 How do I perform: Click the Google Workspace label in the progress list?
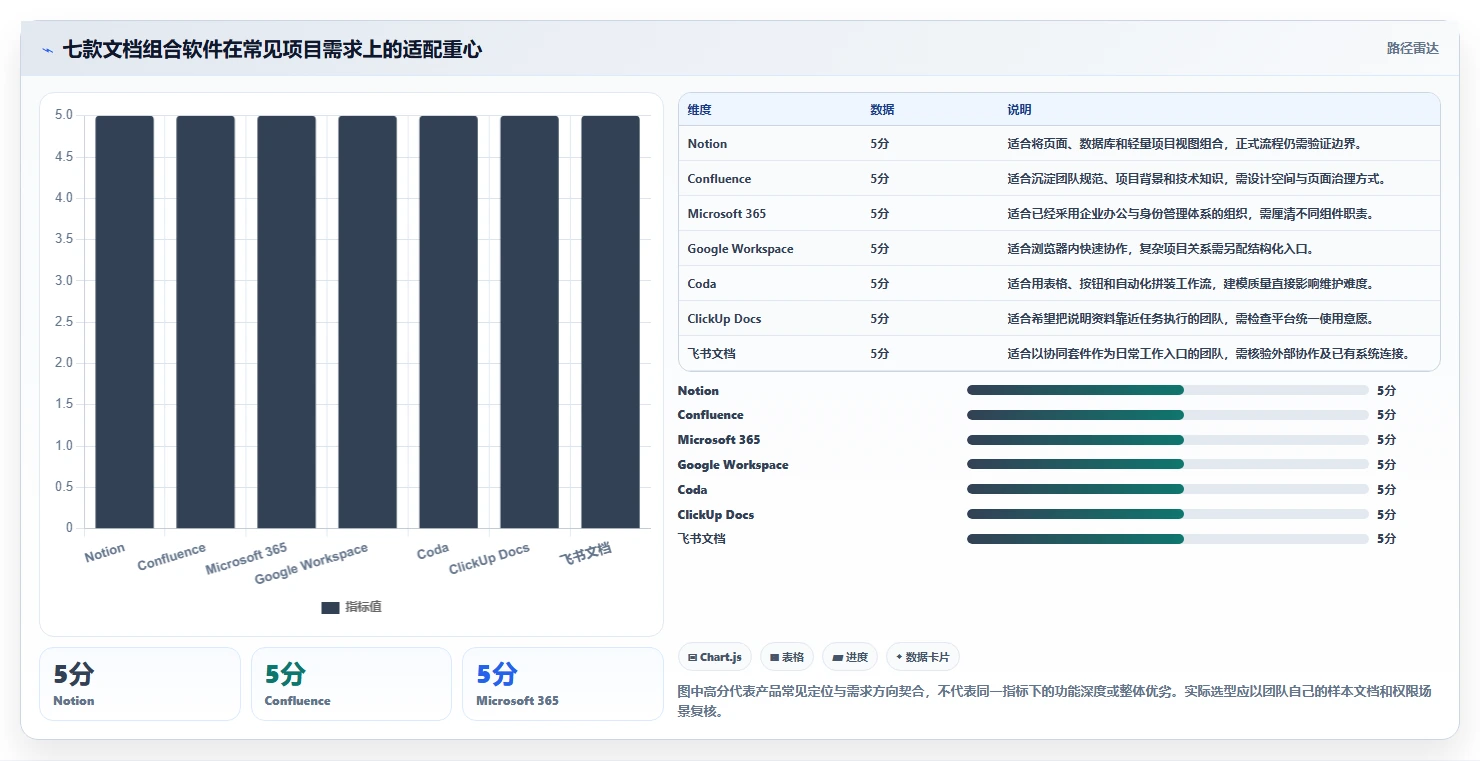[x=733, y=465]
